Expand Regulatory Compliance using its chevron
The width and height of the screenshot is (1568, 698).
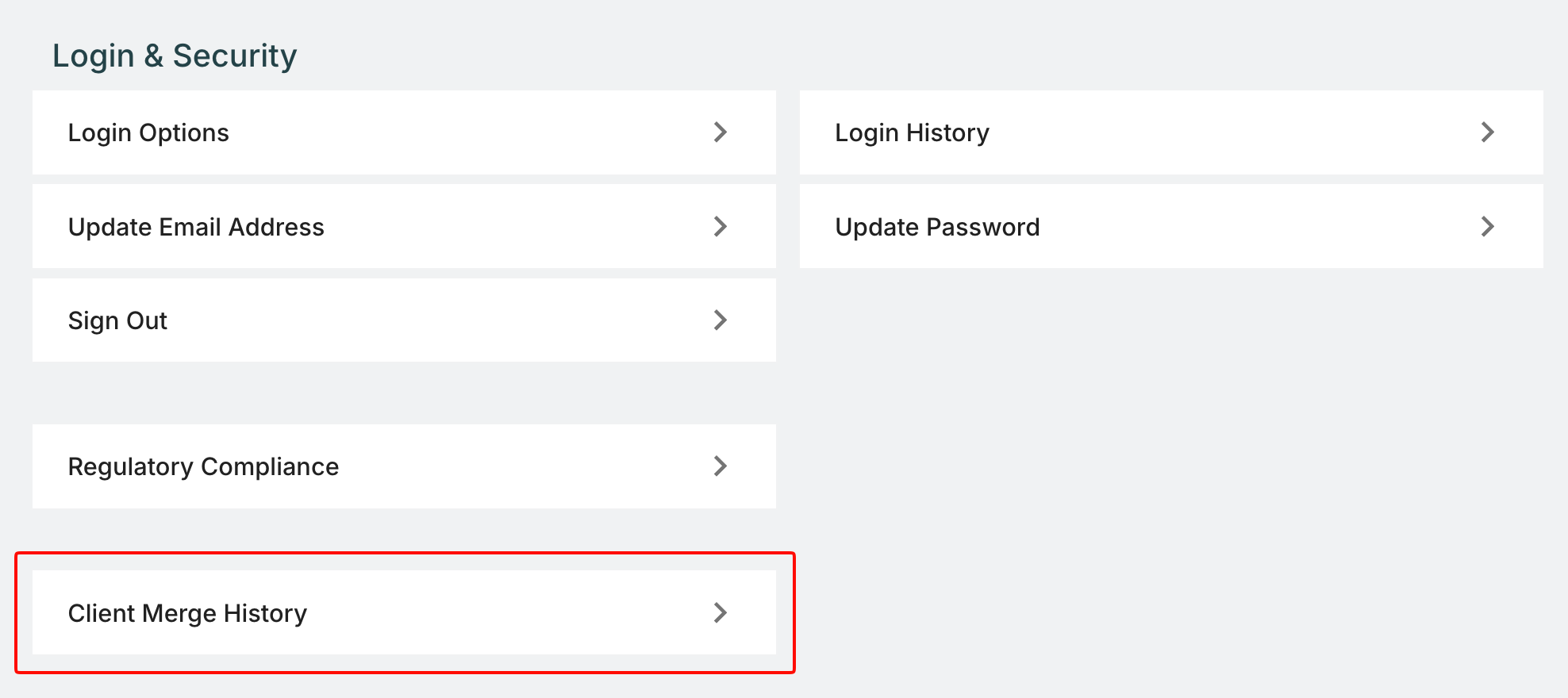tap(720, 466)
